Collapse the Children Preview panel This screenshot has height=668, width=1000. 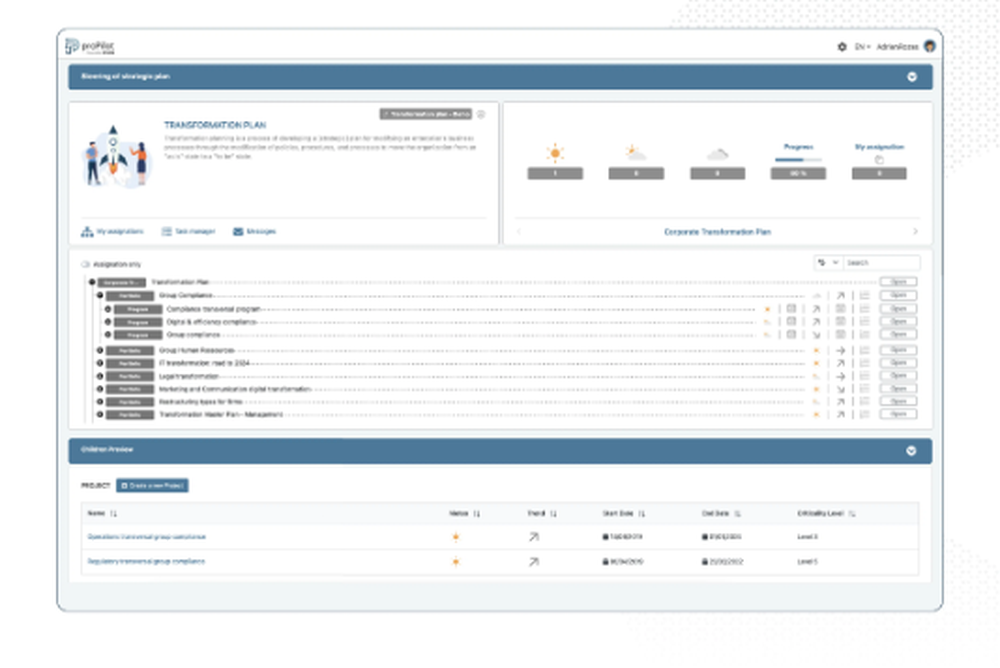pos(911,450)
